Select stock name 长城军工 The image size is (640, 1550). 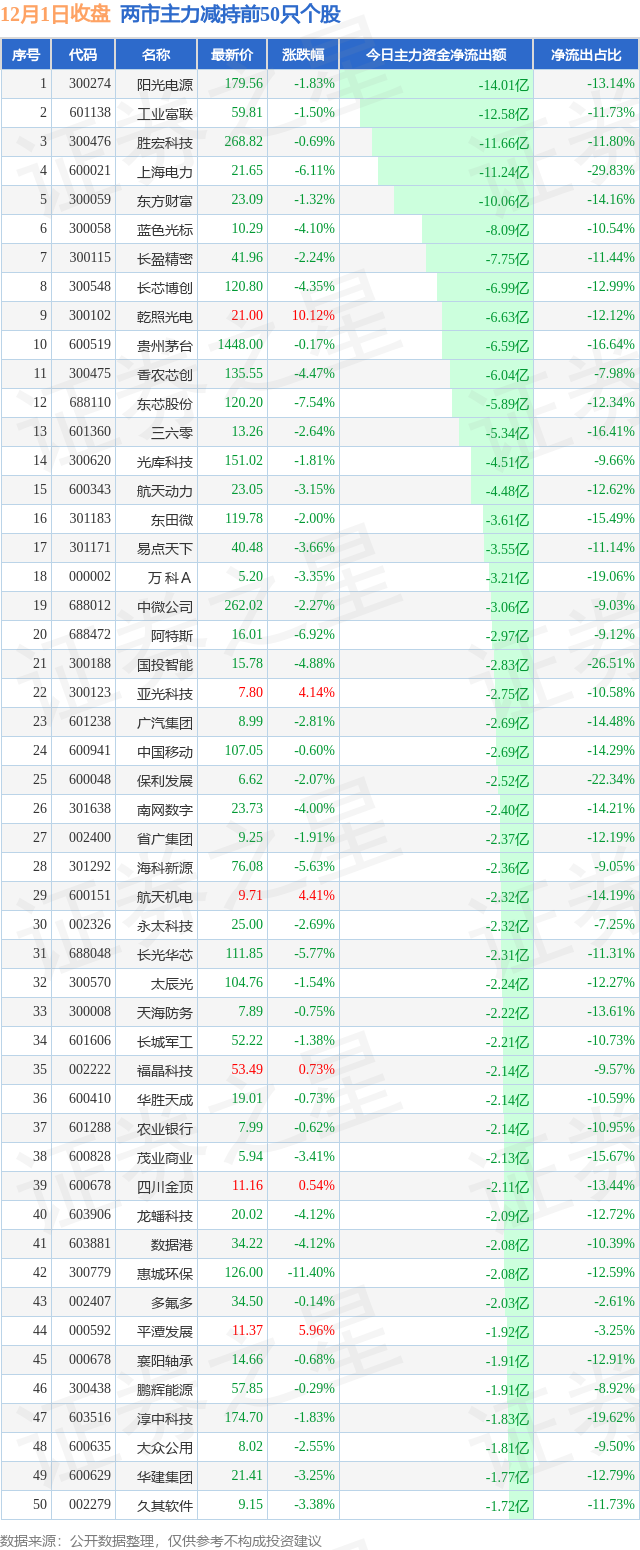pyautogui.click(x=165, y=1041)
